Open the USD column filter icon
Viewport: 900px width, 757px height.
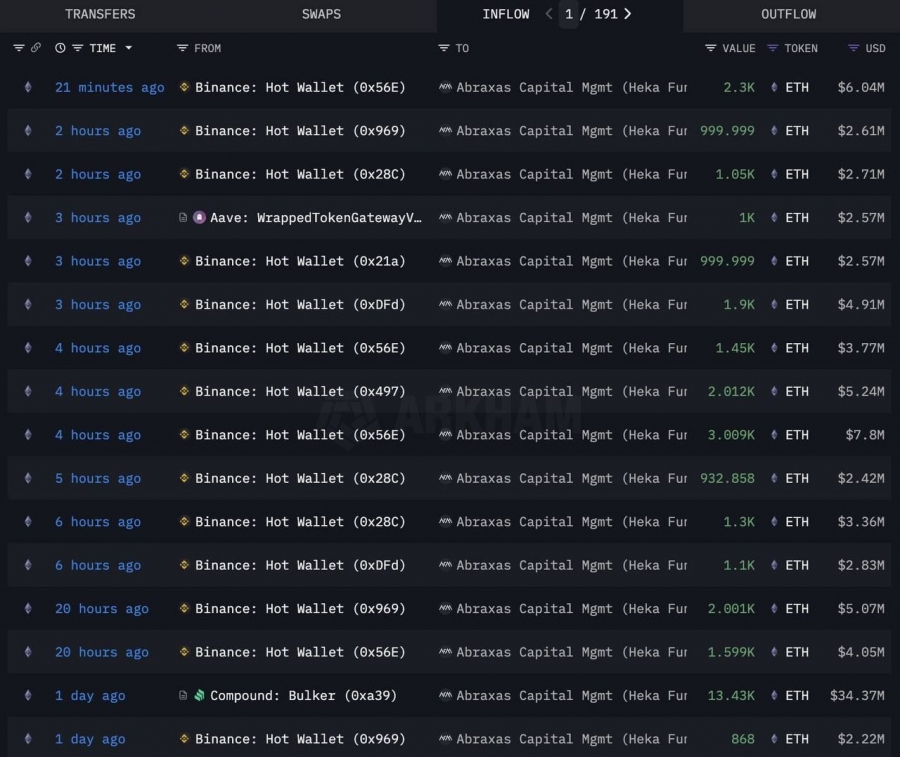pos(854,48)
